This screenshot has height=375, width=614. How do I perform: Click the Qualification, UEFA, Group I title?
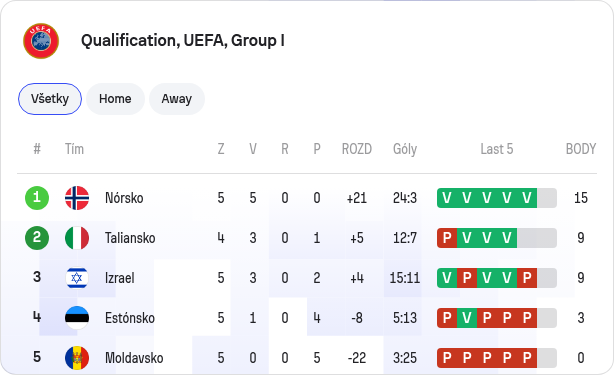point(183,41)
